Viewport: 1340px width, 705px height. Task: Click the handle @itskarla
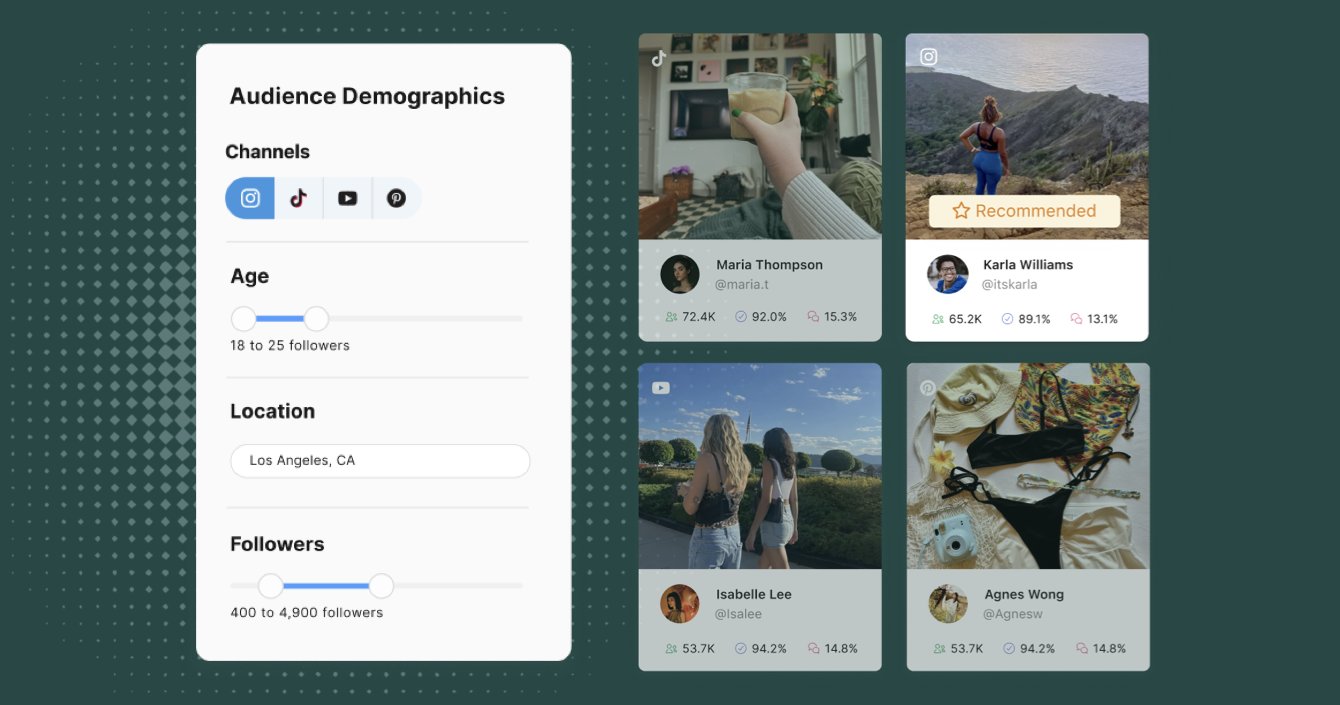coord(1010,285)
